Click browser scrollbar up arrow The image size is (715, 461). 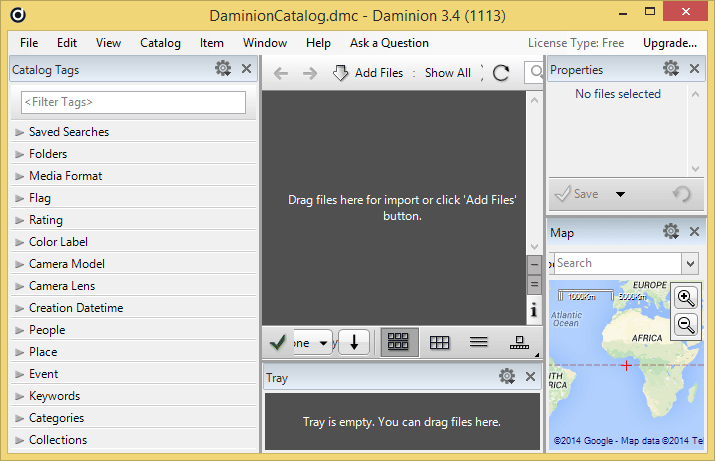(534, 100)
